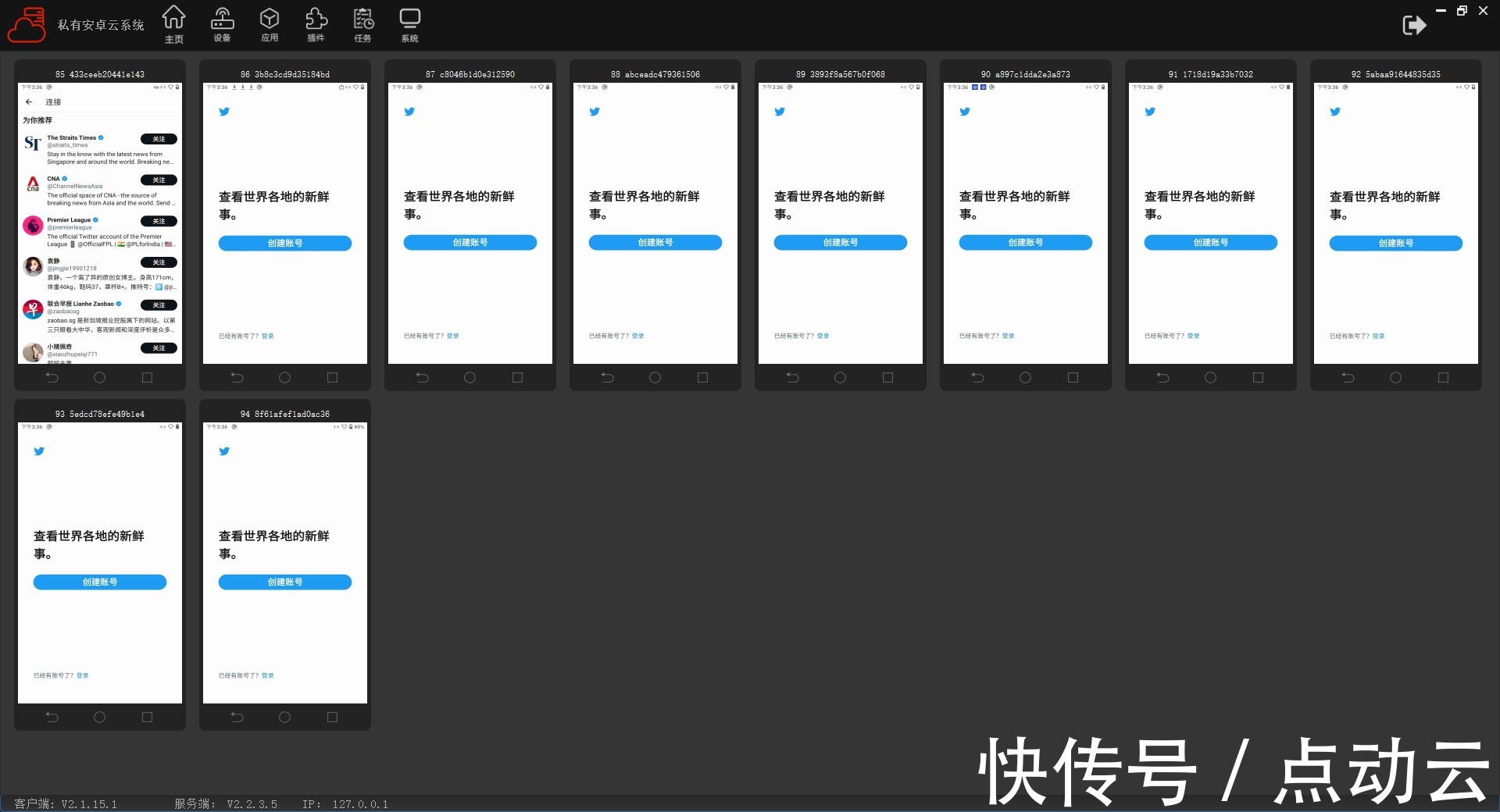Click Twitter bird logo on device 93

(x=39, y=451)
